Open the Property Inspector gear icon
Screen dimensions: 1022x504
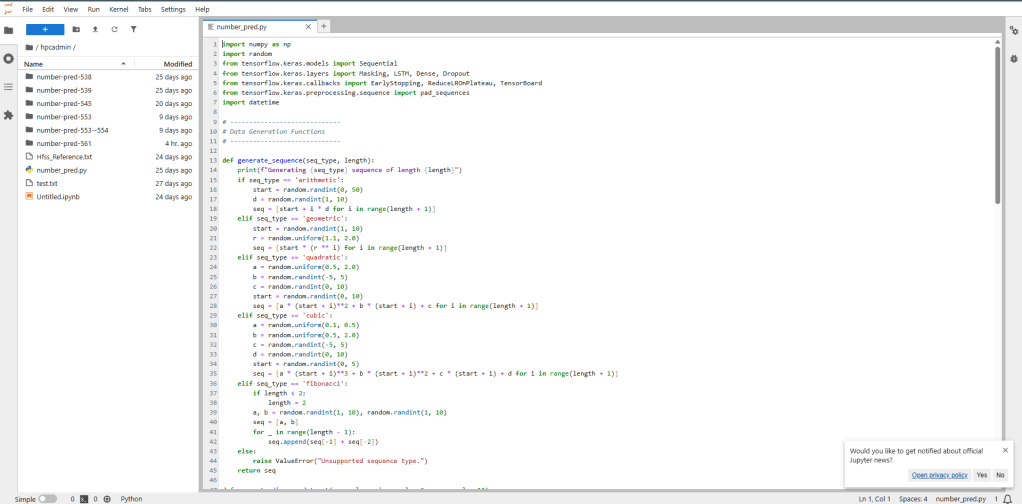(1013, 30)
